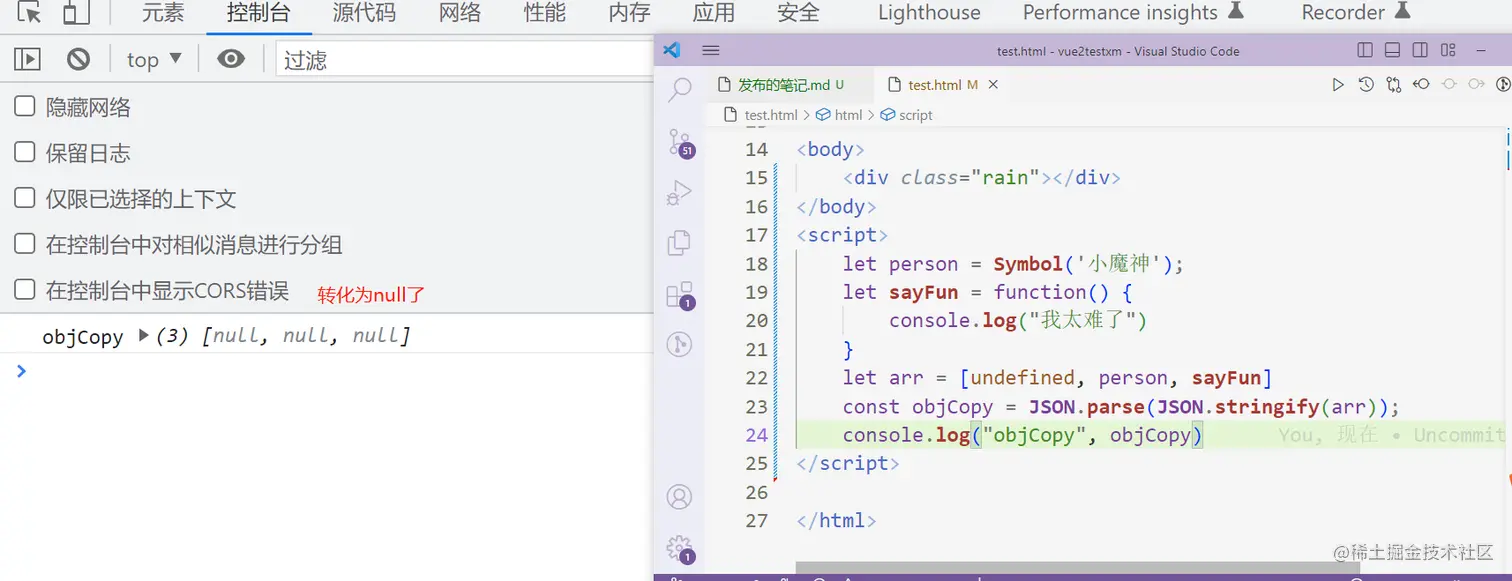
Task: Switch to the 网络 tab
Action: [460, 13]
